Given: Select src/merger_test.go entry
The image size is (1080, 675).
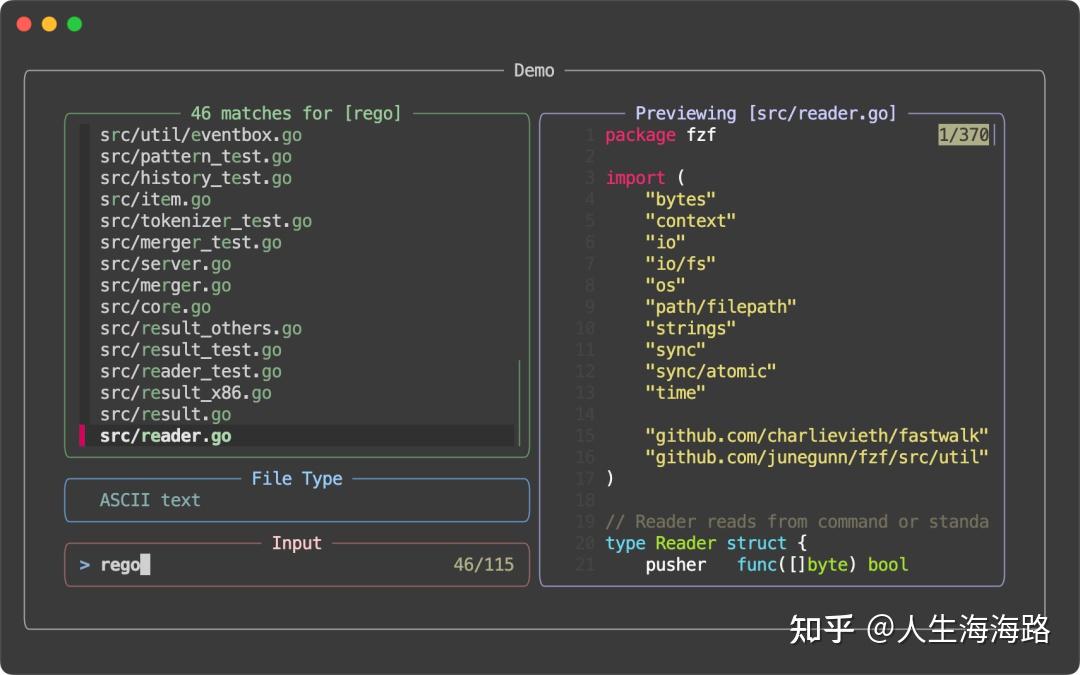Looking at the screenshot, I should [190, 243].
